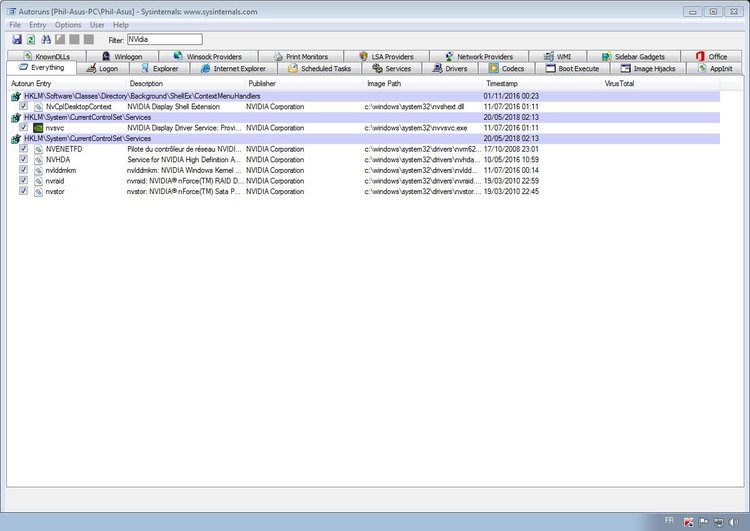Image resolution: width=750 pixels, height=531 pixels.
Task: Select the ContextMenuHandlers registry key row
Action: pyautogui.click(x=365, y=96)
